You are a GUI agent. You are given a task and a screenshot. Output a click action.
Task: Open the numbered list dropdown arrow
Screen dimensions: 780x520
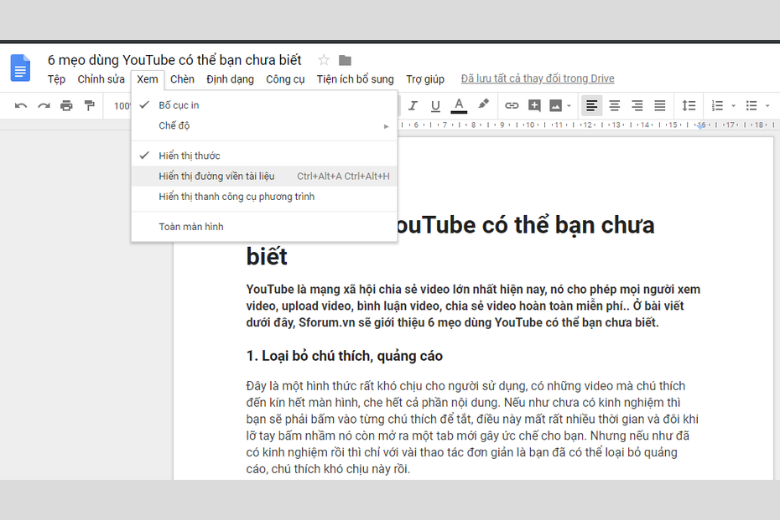733,105
